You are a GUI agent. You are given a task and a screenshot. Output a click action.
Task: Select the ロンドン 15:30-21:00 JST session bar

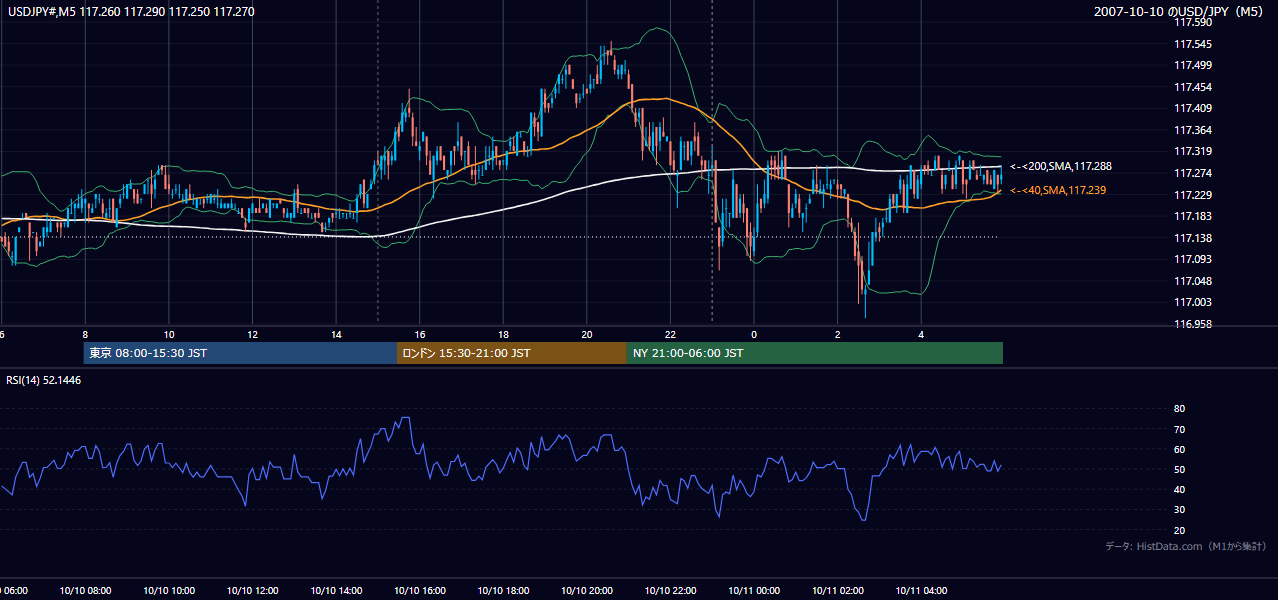[512, 353]
